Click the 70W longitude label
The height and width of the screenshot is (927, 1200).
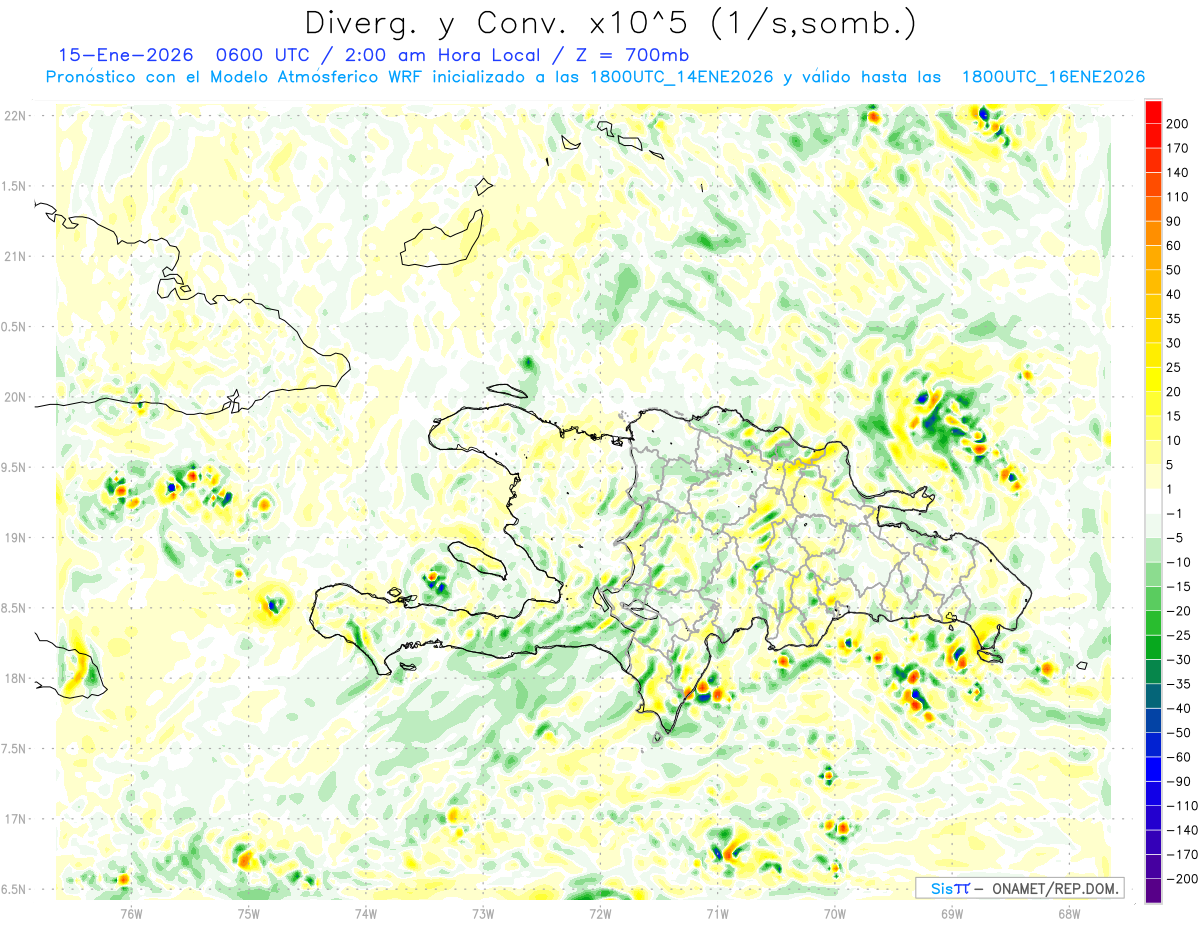pyautogui.click(x=835, y=912)
